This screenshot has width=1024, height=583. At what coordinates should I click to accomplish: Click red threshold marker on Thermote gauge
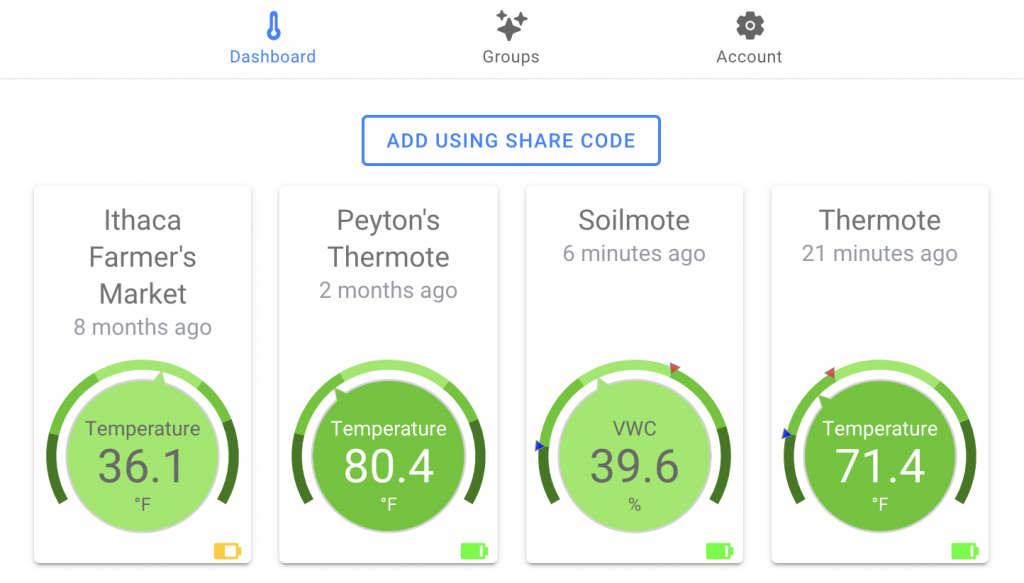(x=829, y=373)
